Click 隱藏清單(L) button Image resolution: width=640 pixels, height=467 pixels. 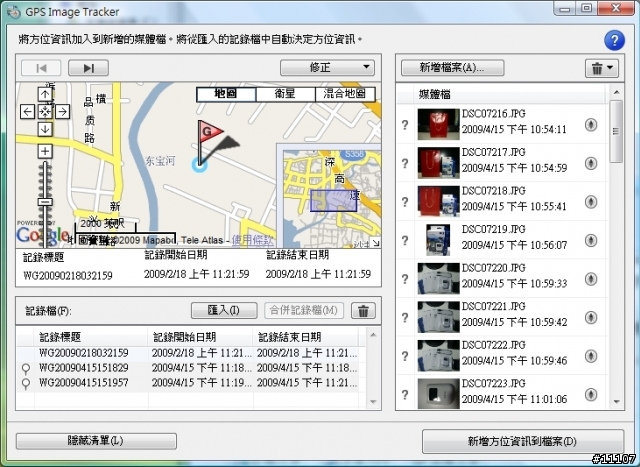click(96, 441)
